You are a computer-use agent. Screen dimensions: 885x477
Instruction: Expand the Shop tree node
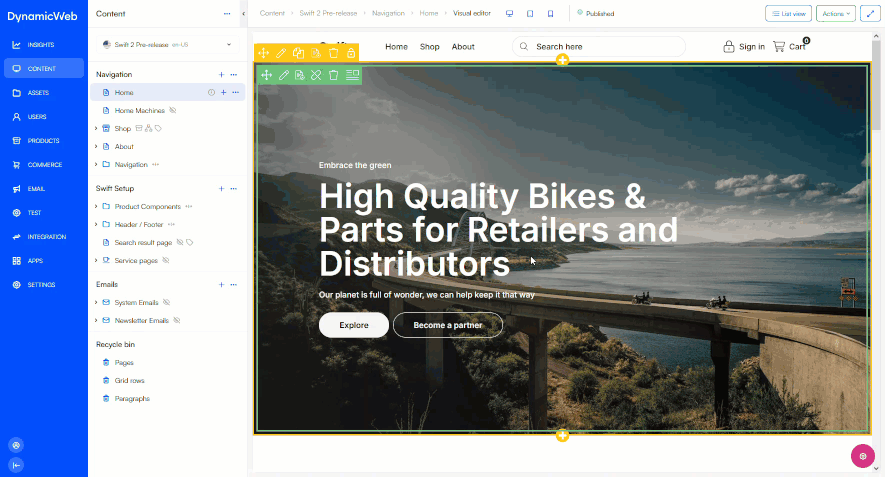(x=96, y=129)
